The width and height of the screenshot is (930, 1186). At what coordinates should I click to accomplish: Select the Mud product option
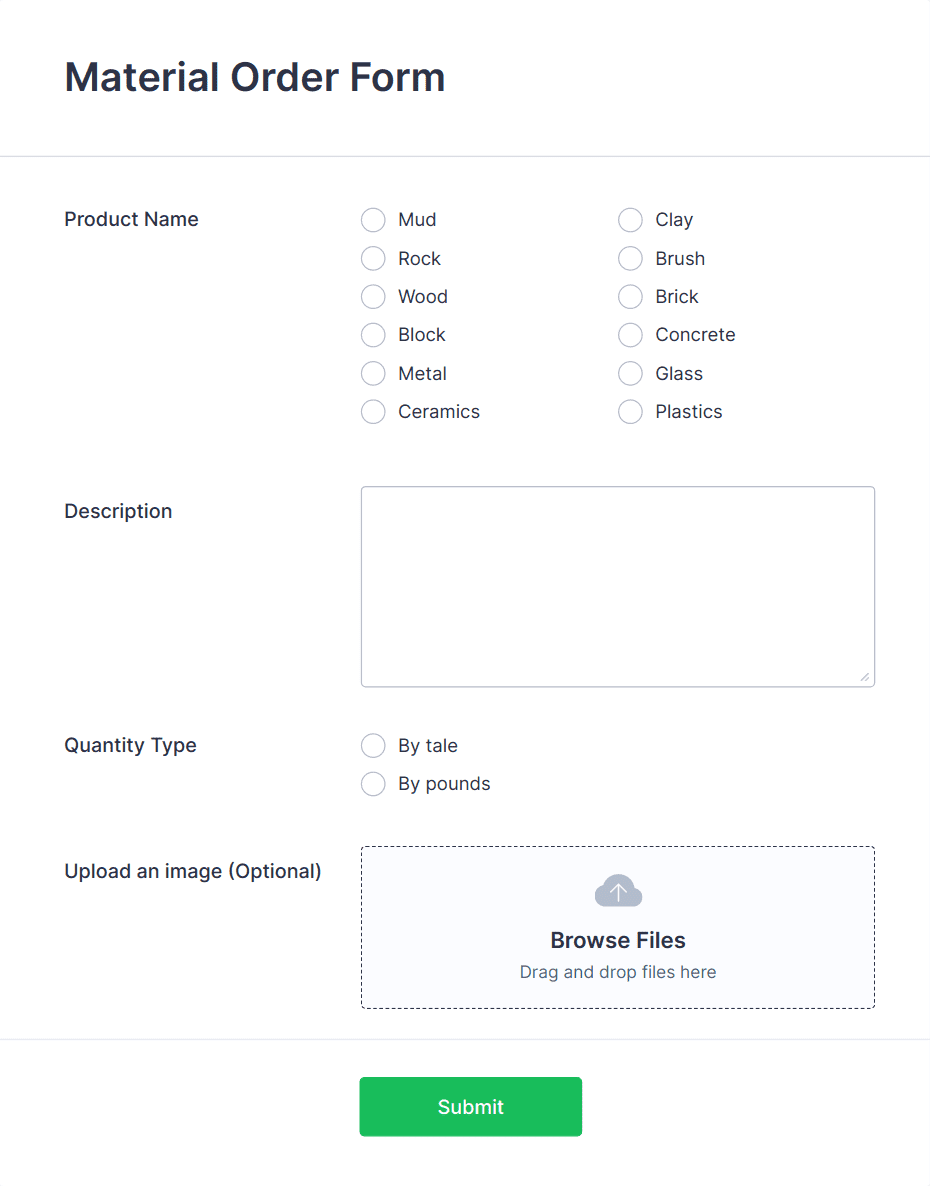tap(373, 220)
